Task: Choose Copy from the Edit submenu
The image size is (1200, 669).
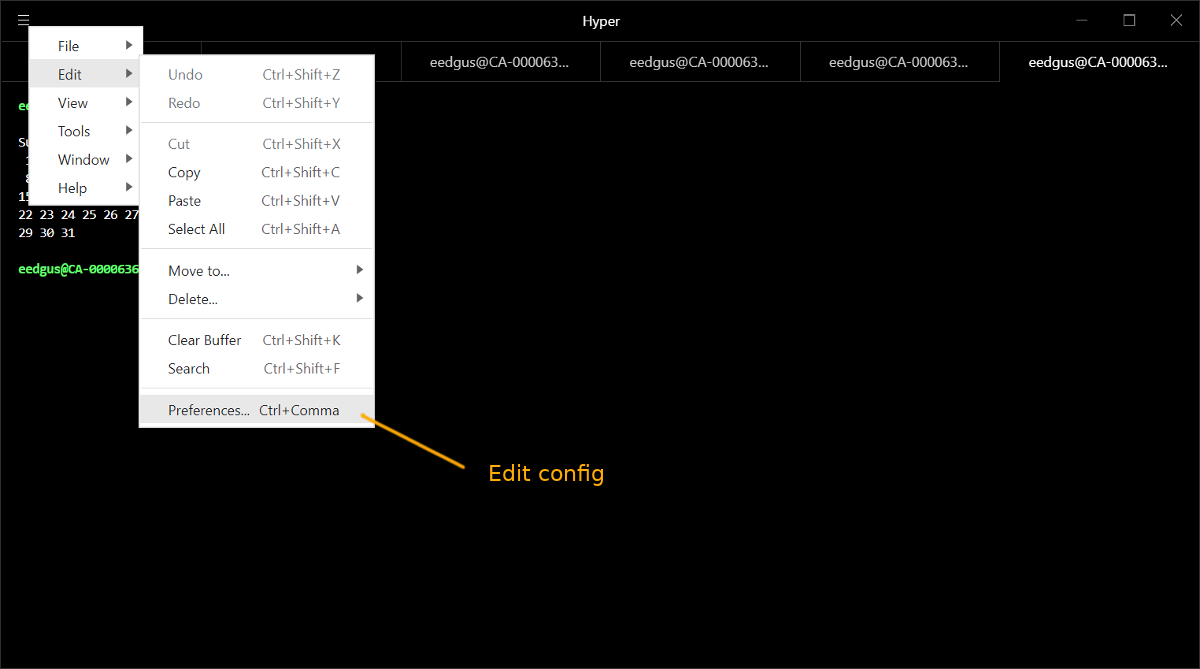Action: 256,172
